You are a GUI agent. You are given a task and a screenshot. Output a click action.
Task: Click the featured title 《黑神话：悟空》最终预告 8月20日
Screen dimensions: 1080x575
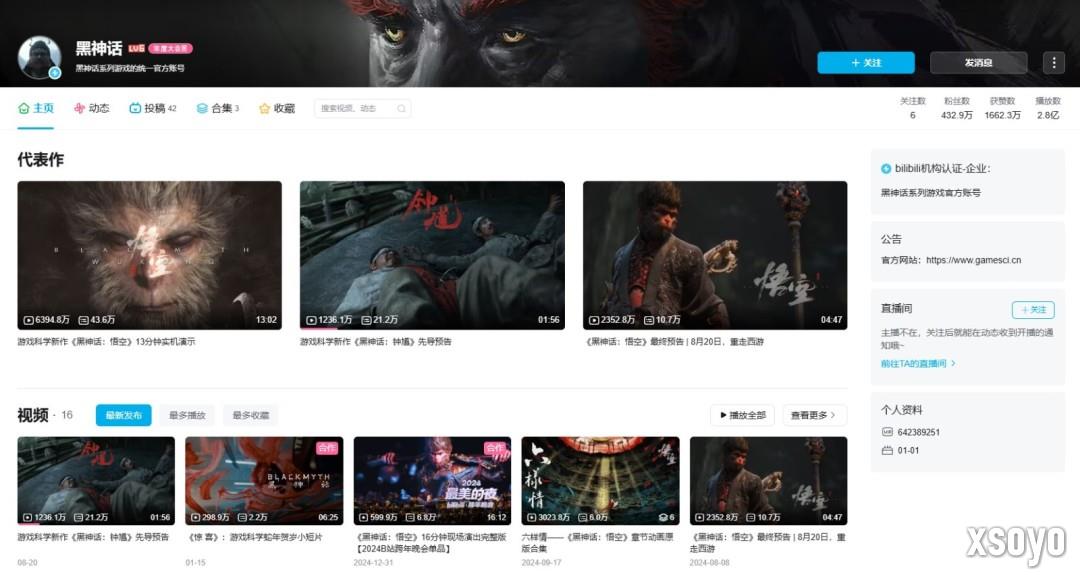click(674, 342)
